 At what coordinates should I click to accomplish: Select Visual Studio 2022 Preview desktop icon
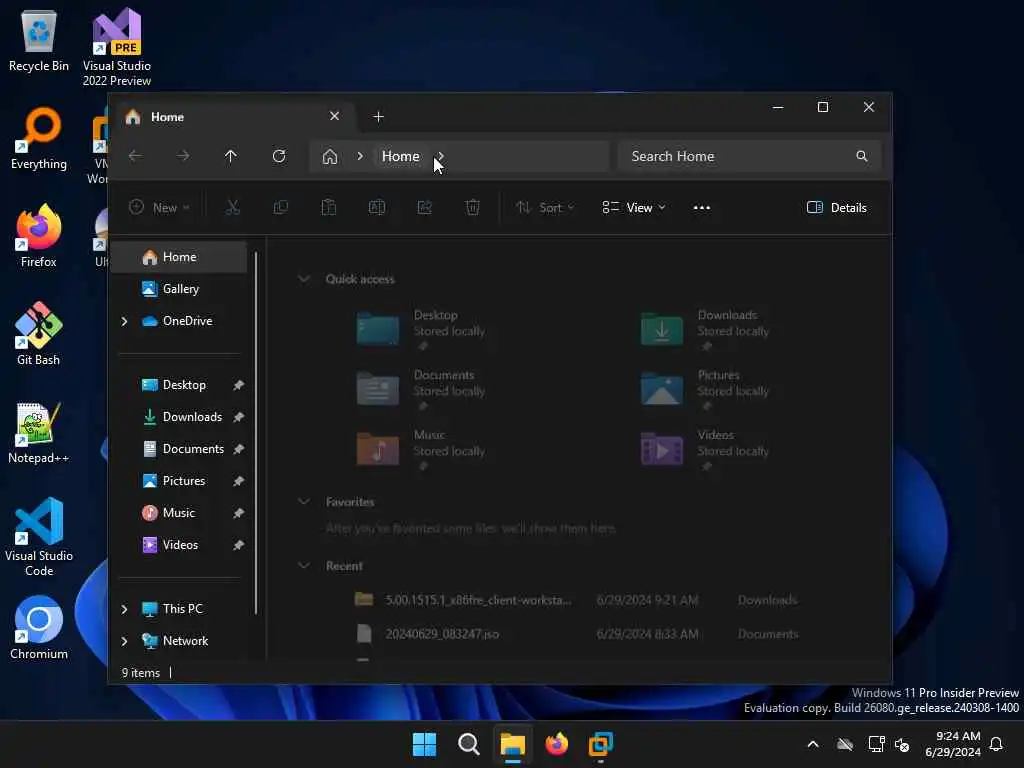click(x=117, y=47)
